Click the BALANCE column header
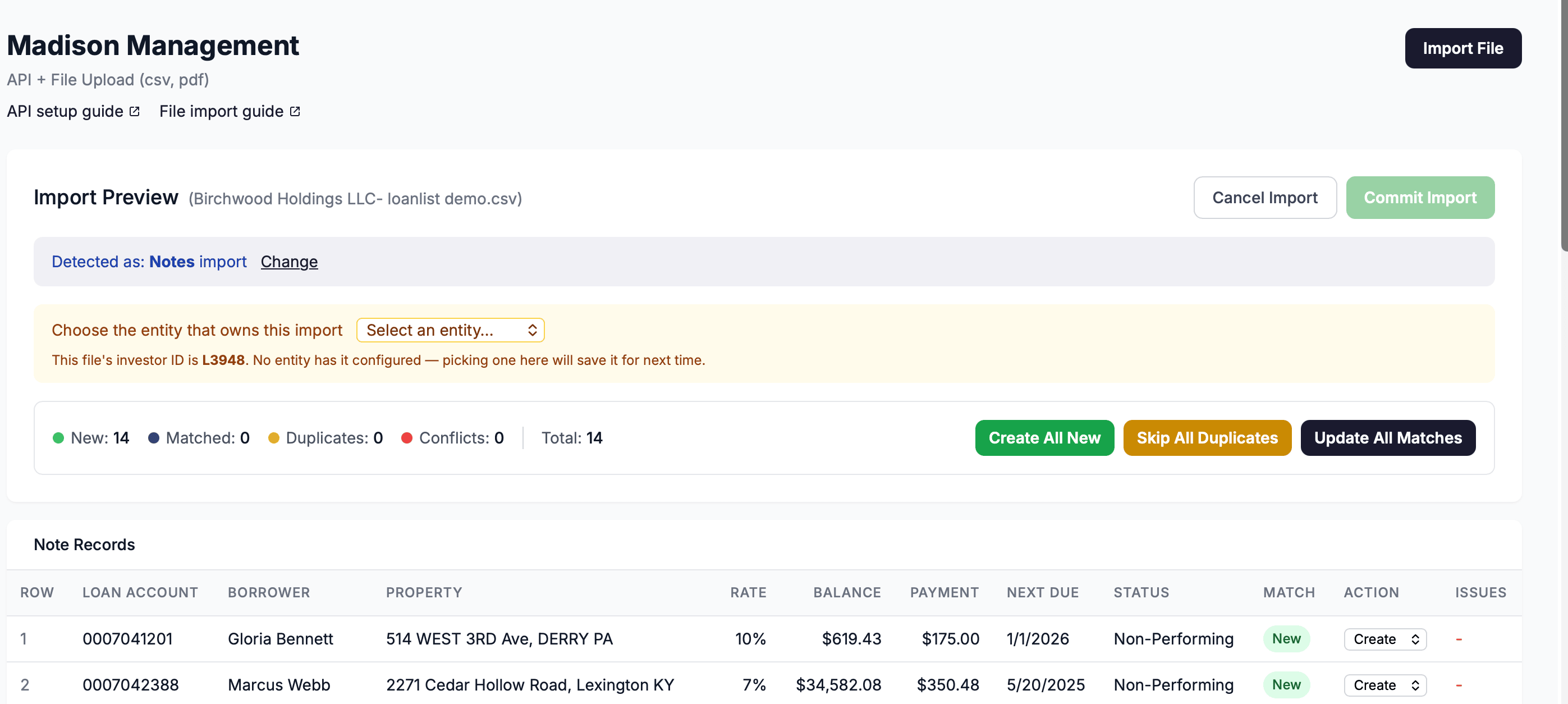 (x=847, y=592)
